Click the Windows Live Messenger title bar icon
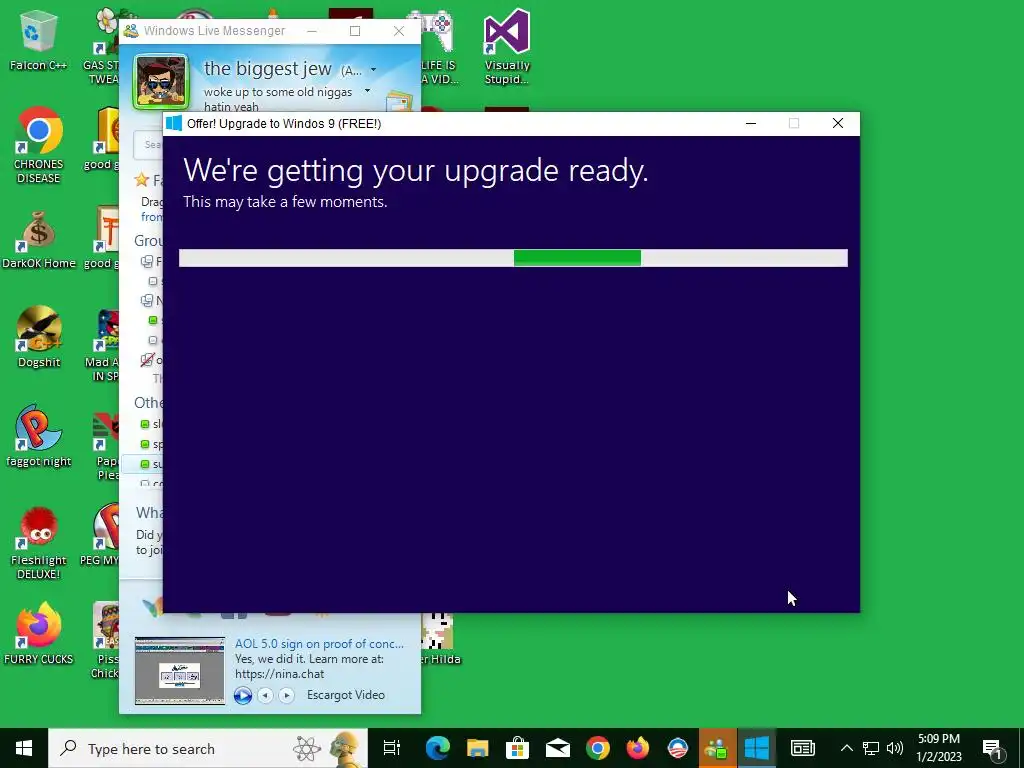 coord(131,31)
